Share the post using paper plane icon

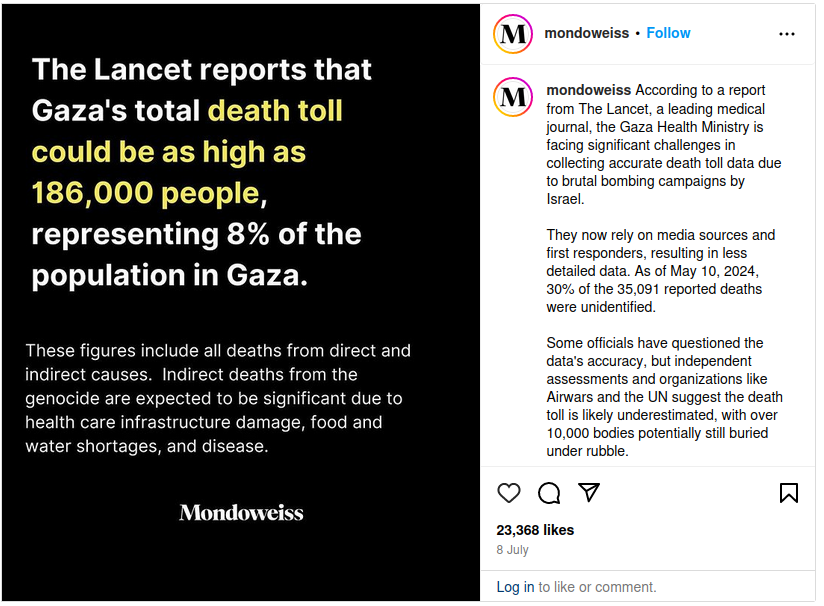[589, 493]
